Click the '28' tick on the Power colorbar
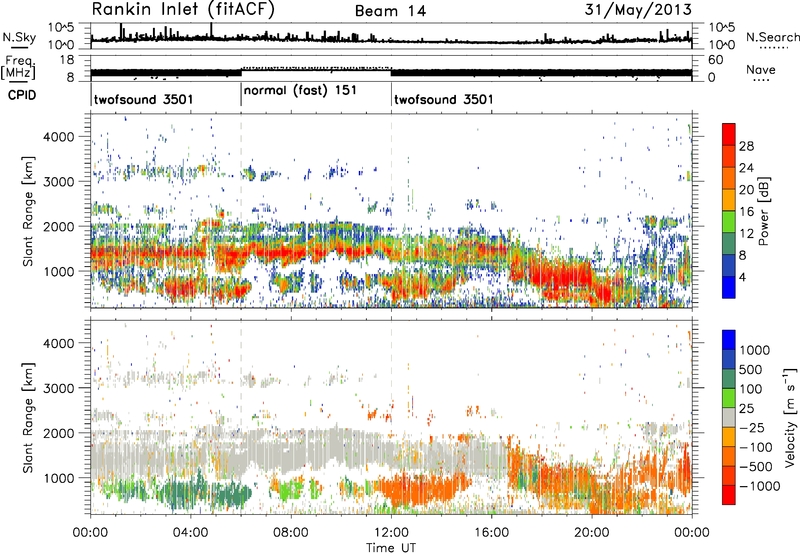The width and height of the screenshot is (800, 554). pos(746,146)
